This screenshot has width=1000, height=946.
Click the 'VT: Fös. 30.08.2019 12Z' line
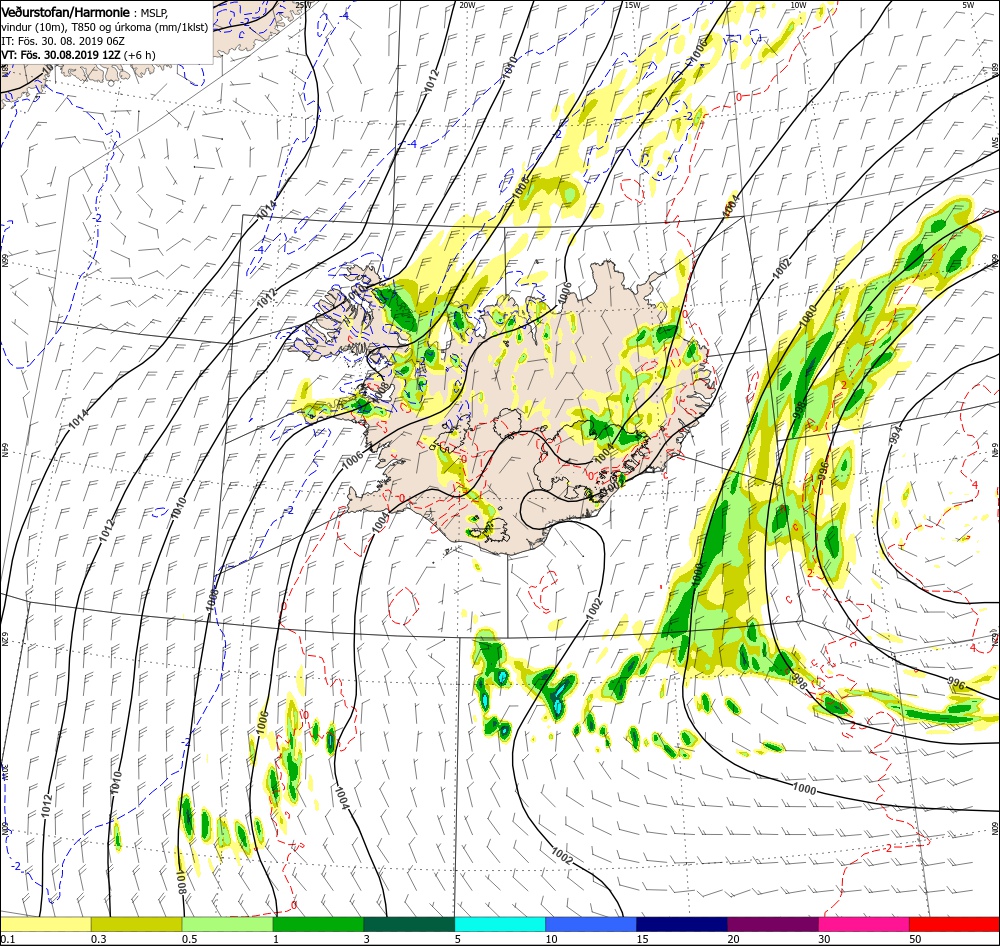[61, 55]
